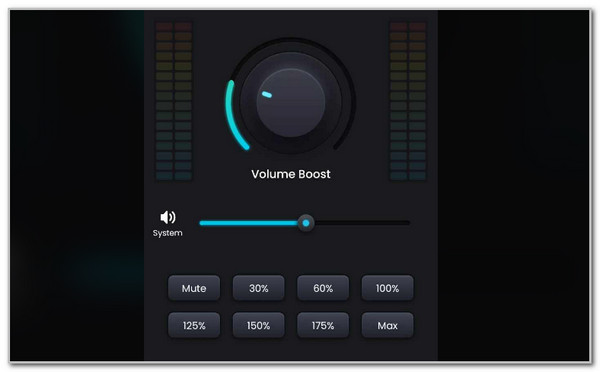The image size is (600, 372).
Task: Boost volume with the 125% button
Action: point(194,326)
